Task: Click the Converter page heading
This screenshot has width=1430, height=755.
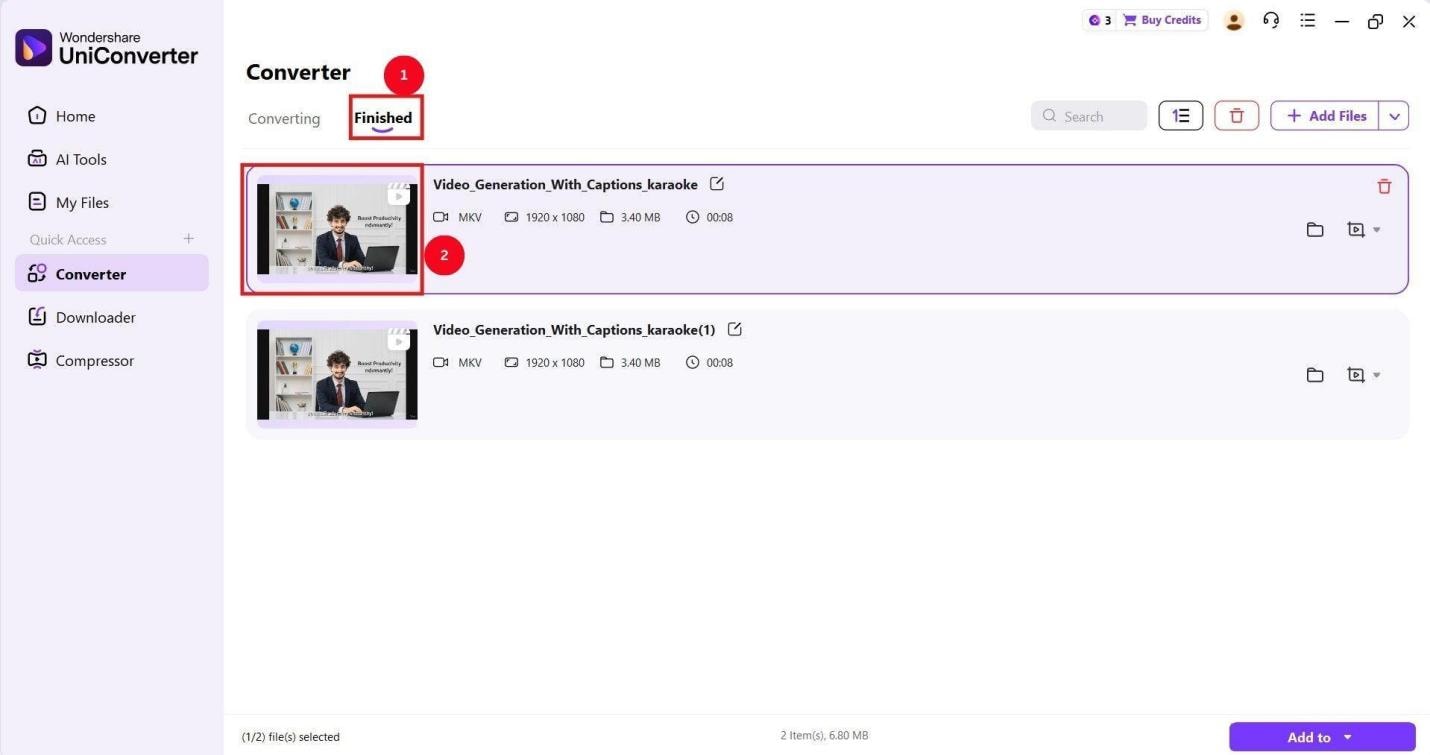Action: [x=298, y=72]
